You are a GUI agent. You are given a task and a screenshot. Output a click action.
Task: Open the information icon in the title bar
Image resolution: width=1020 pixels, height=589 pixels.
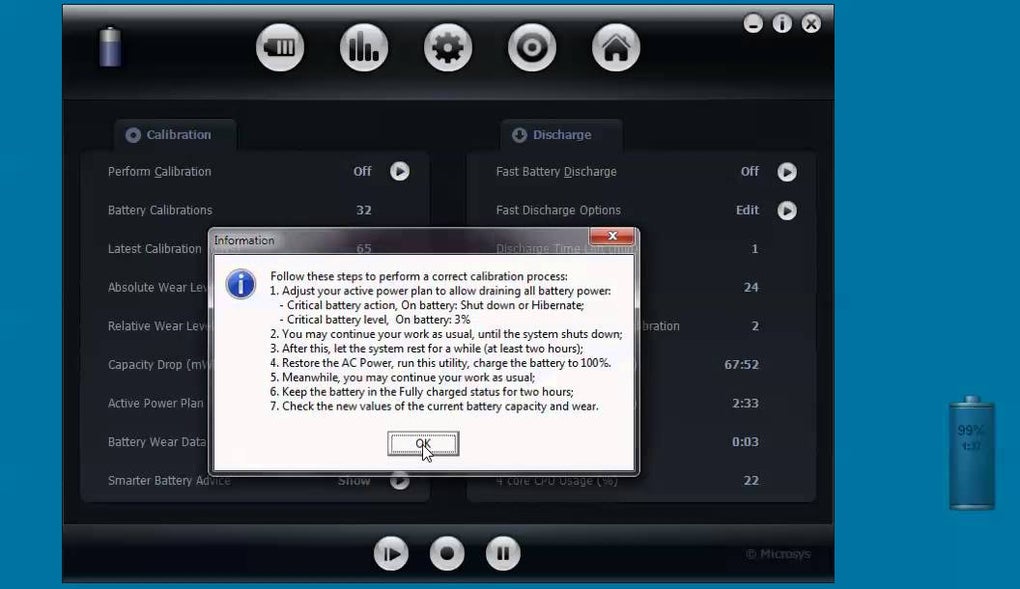coord(781,23)
